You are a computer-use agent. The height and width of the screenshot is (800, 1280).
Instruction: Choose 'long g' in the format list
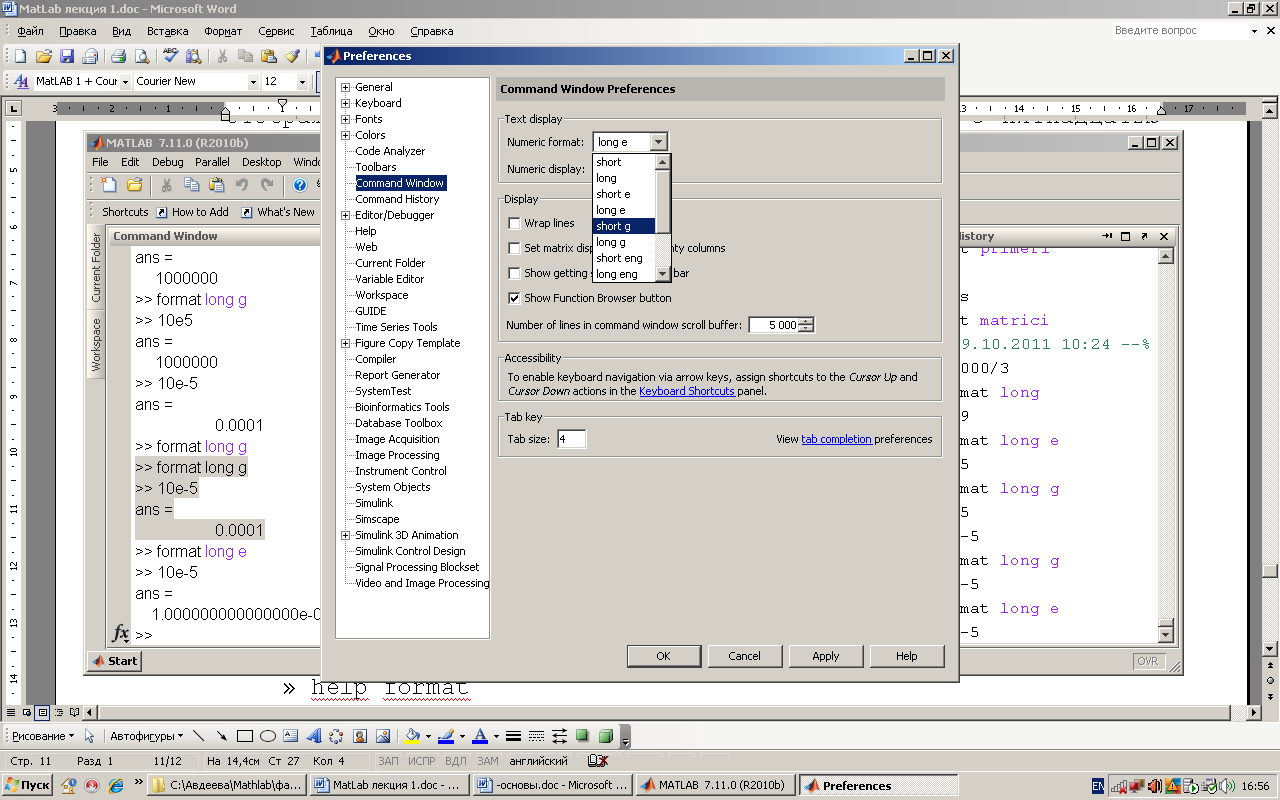[x=624, y=242]
